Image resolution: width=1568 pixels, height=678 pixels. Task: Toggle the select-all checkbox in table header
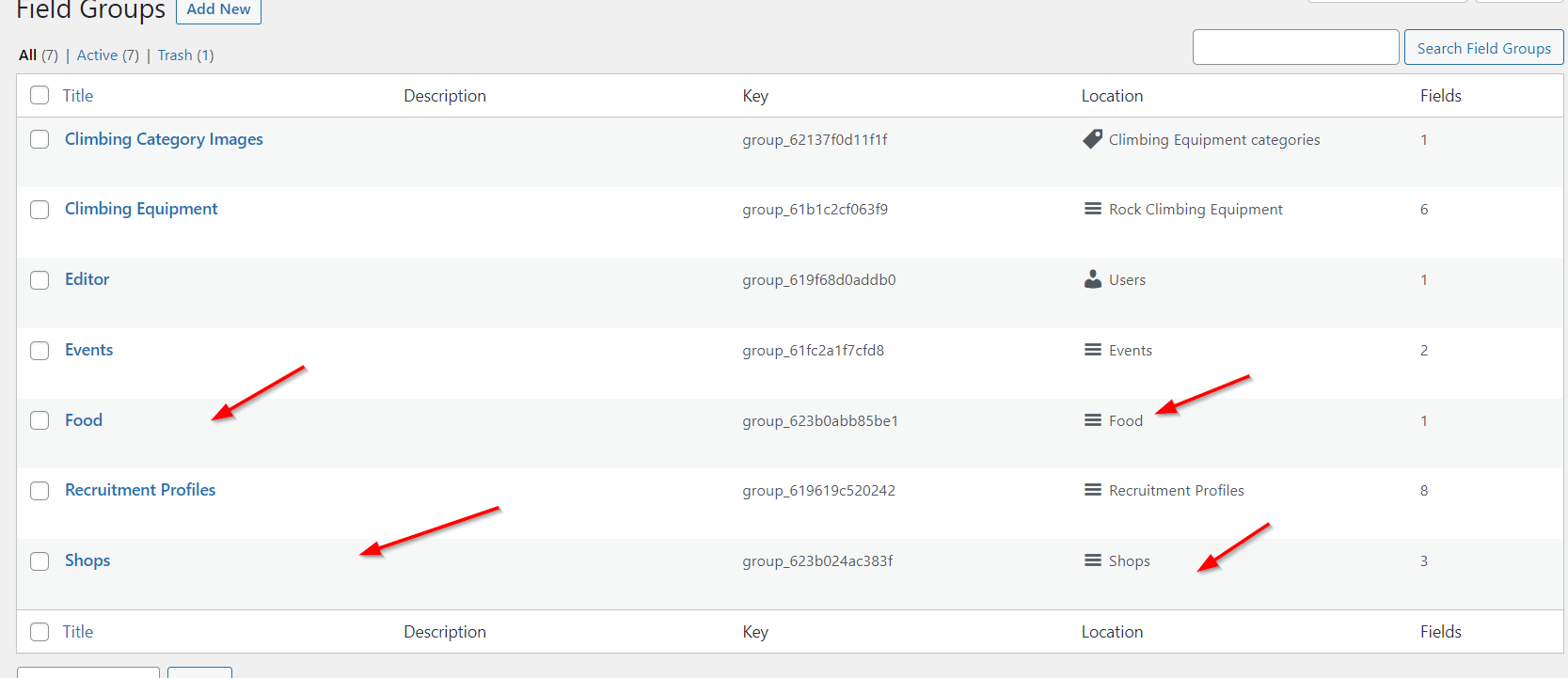[x=40, y=95]
